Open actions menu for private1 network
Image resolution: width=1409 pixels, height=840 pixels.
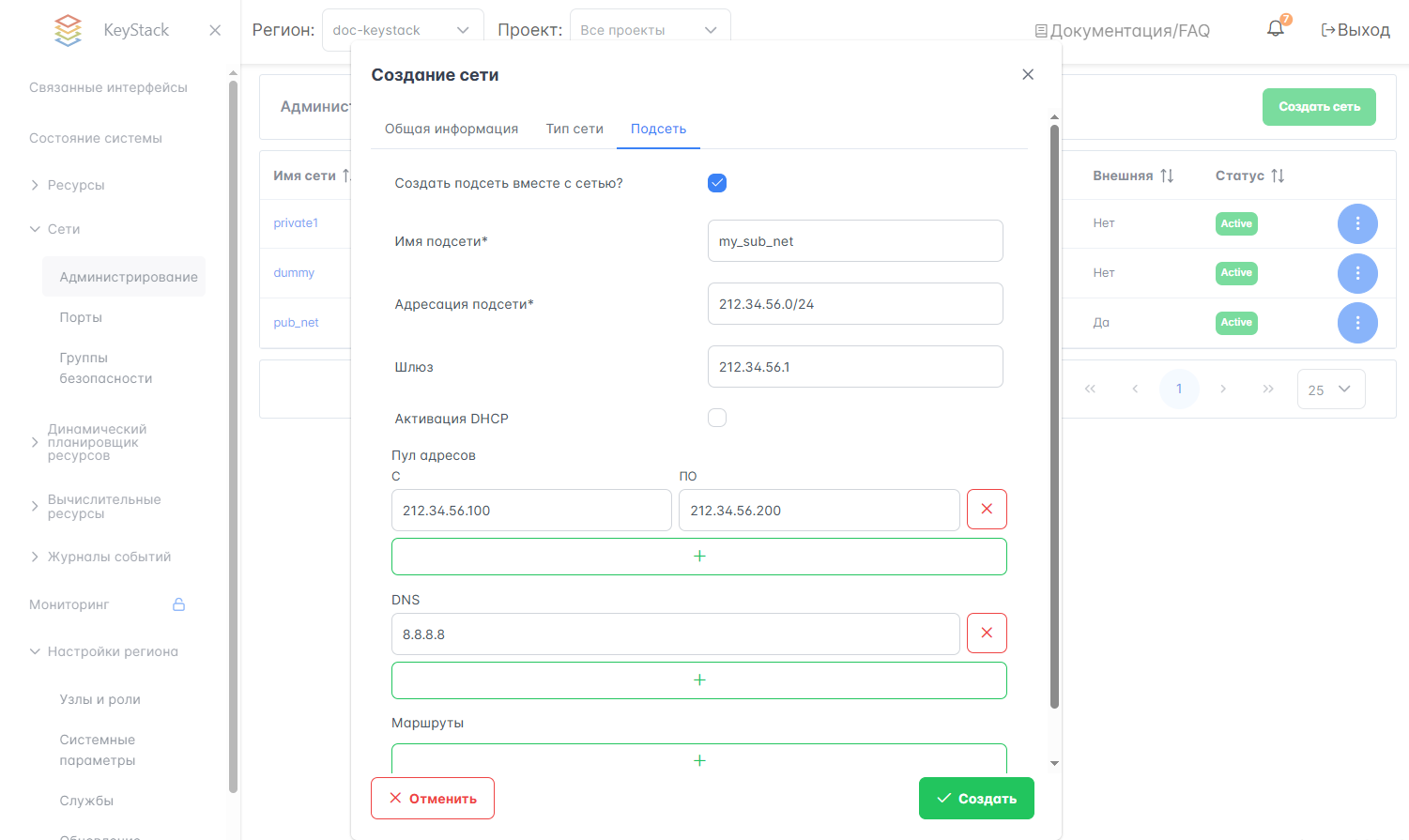[1356, 223]
